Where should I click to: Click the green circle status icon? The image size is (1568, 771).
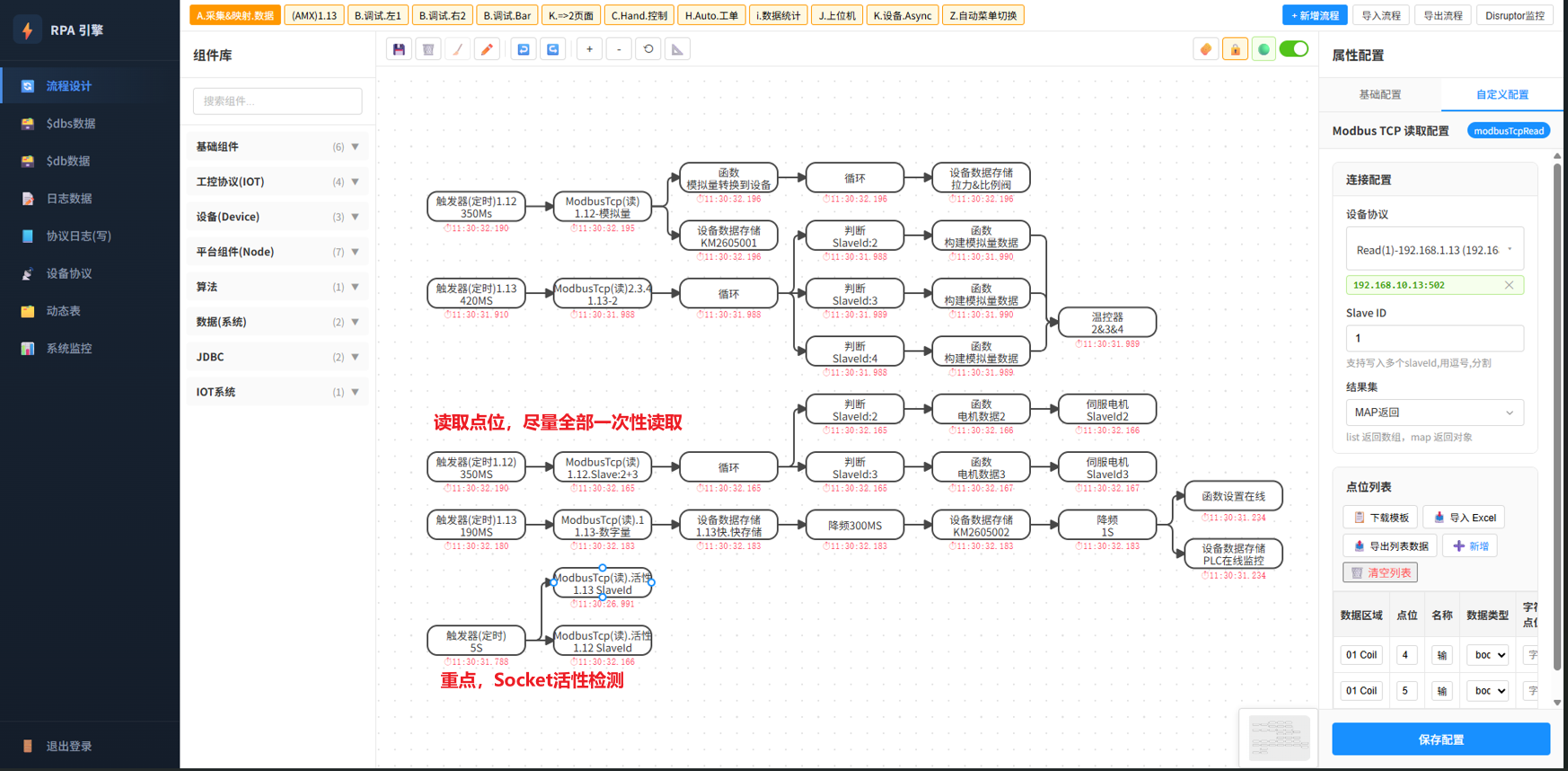(1264, 49)
